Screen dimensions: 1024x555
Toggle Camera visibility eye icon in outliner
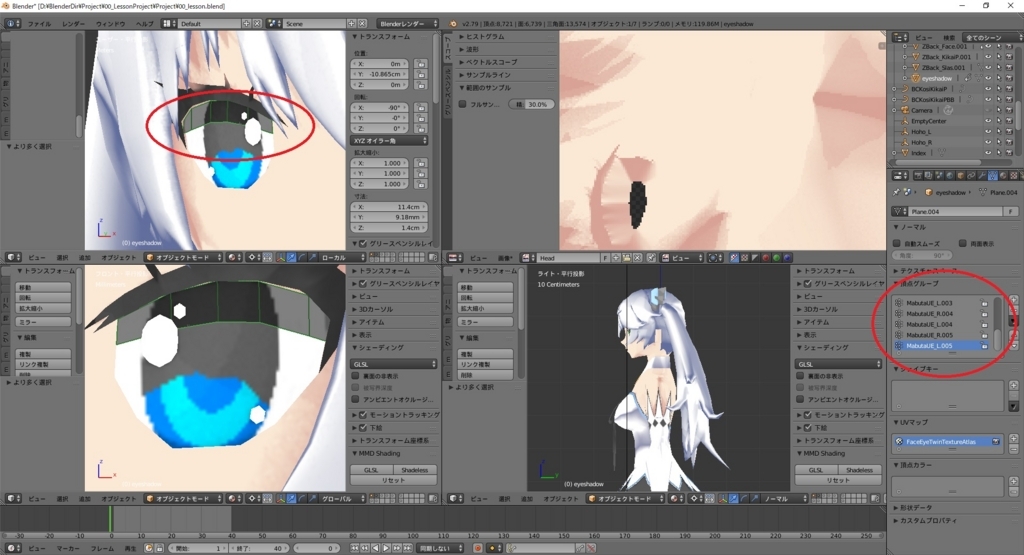(987, 110)
